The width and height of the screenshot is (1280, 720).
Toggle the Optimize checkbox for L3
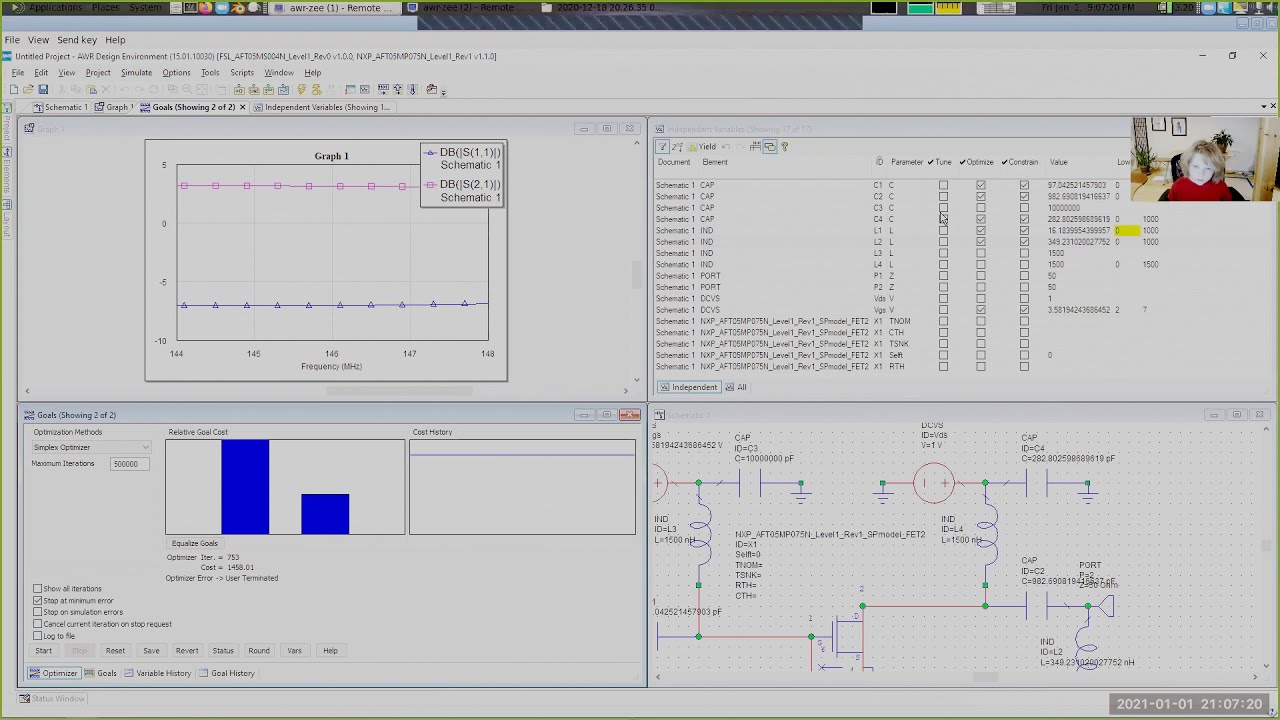click(981, 253)
